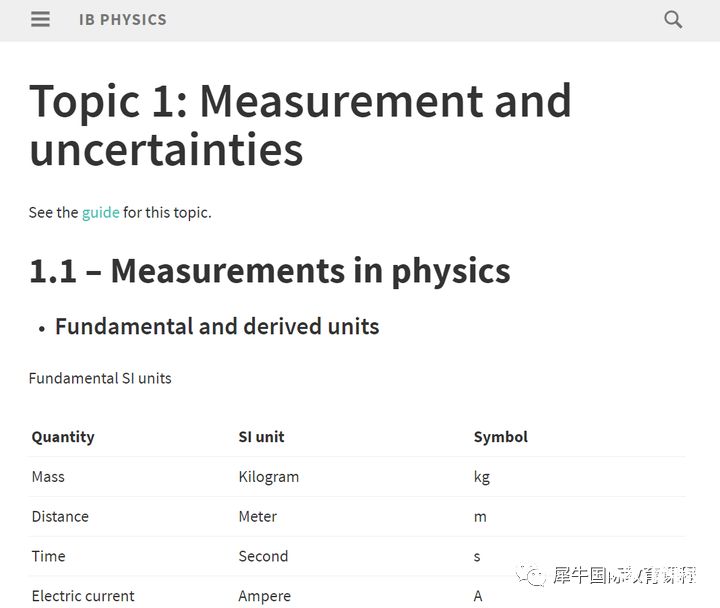Click the Fundamental and derived units bullet
Screen dimensions: 720x608
pos(217,327)
